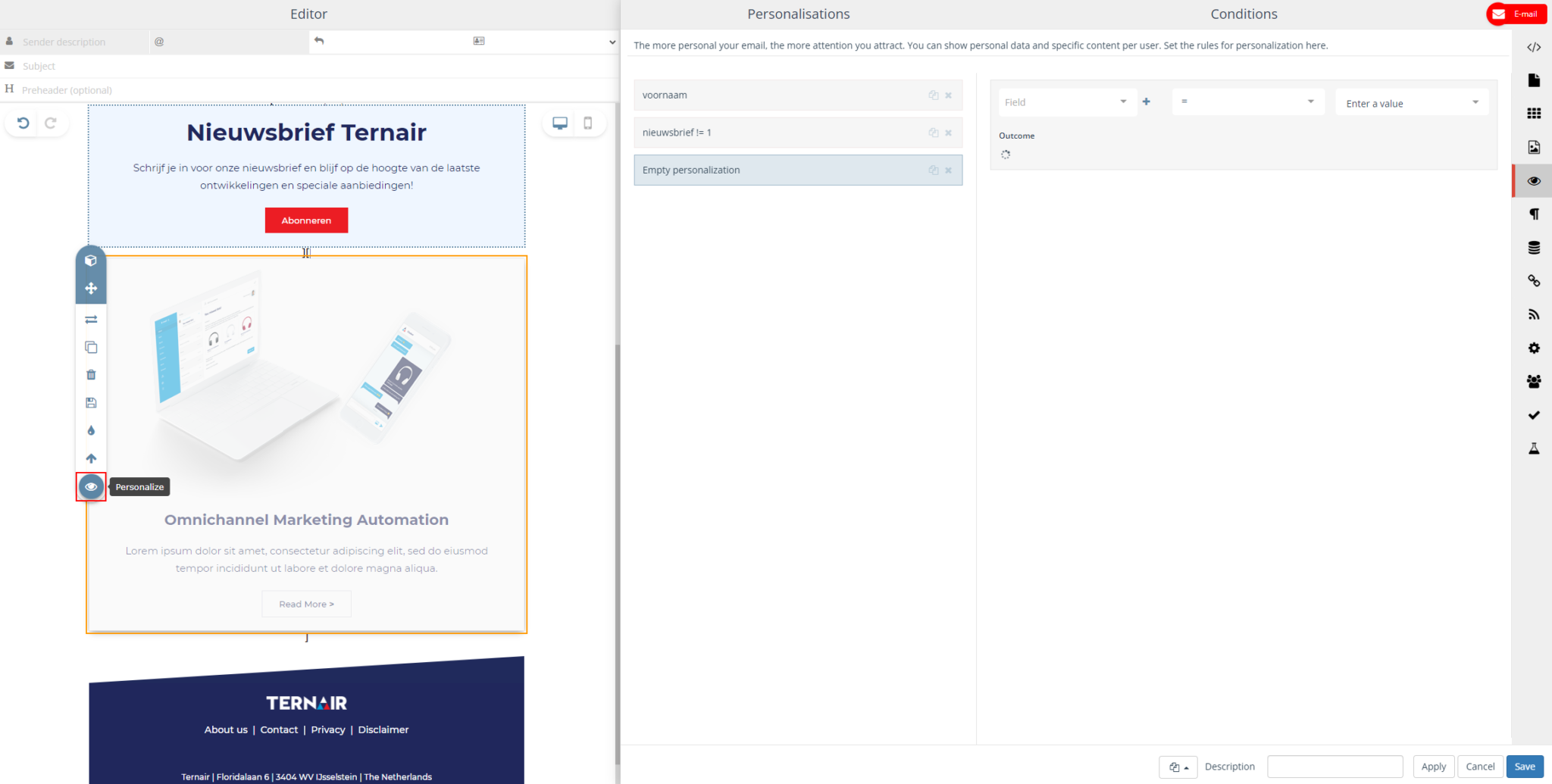Viewport: 1552px width, 784px height.
Task: Remove the Empty personalization row
Action: pos(948,170)
